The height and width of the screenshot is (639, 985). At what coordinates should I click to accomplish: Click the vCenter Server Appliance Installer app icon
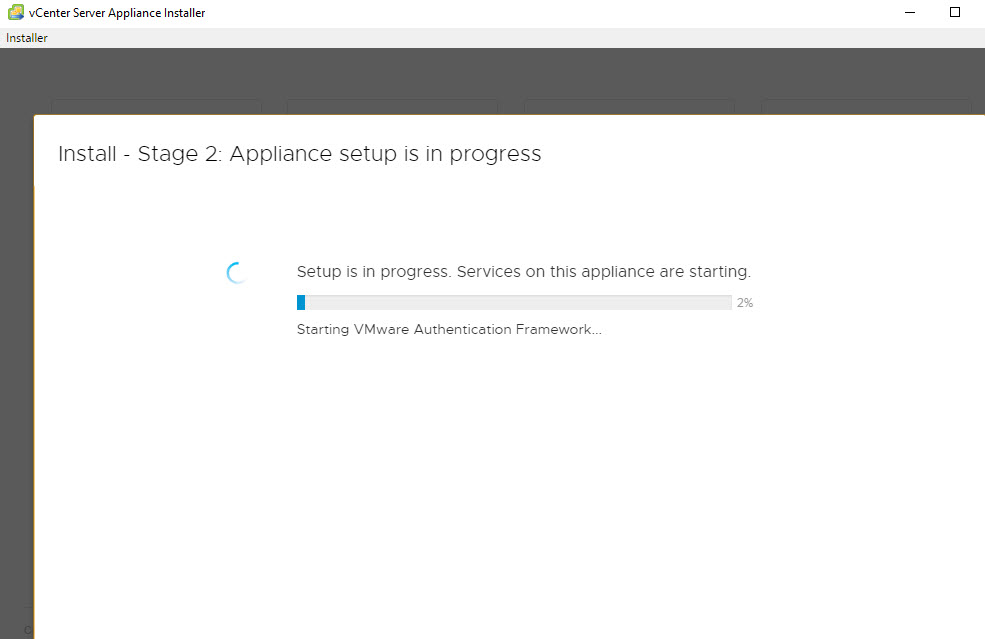[15, 12]
